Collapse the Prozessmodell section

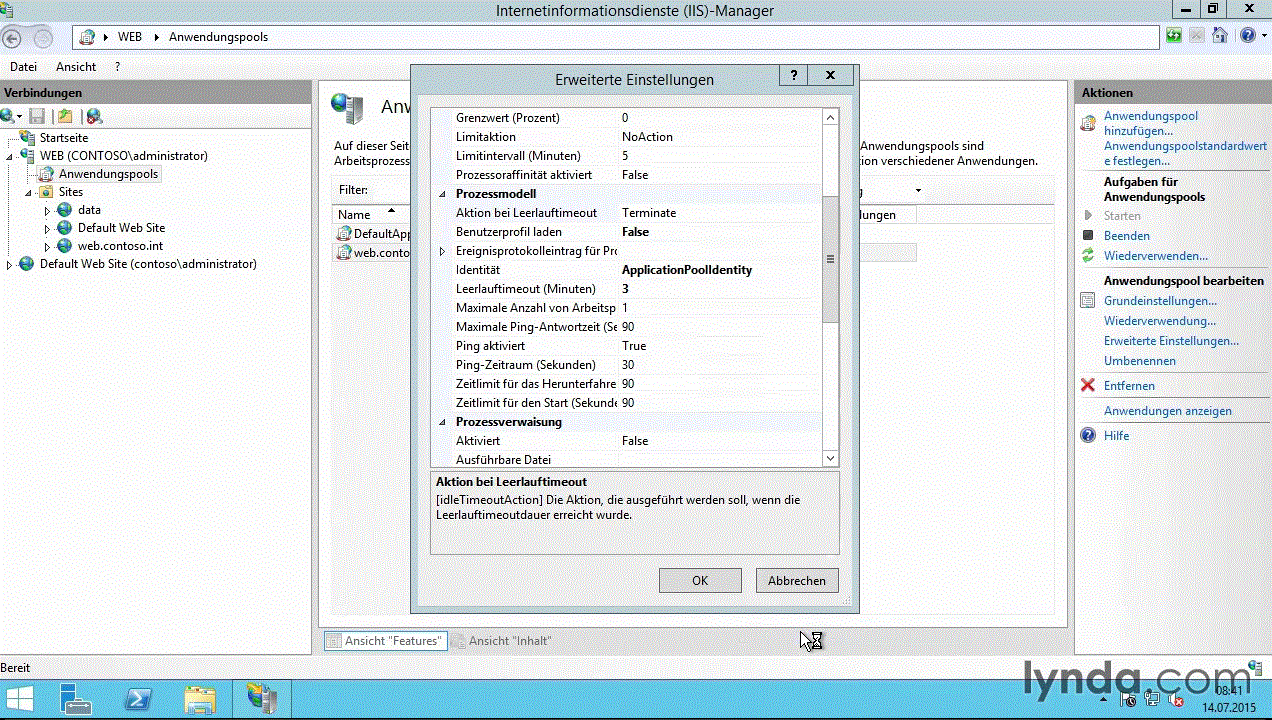coord(442,194)
